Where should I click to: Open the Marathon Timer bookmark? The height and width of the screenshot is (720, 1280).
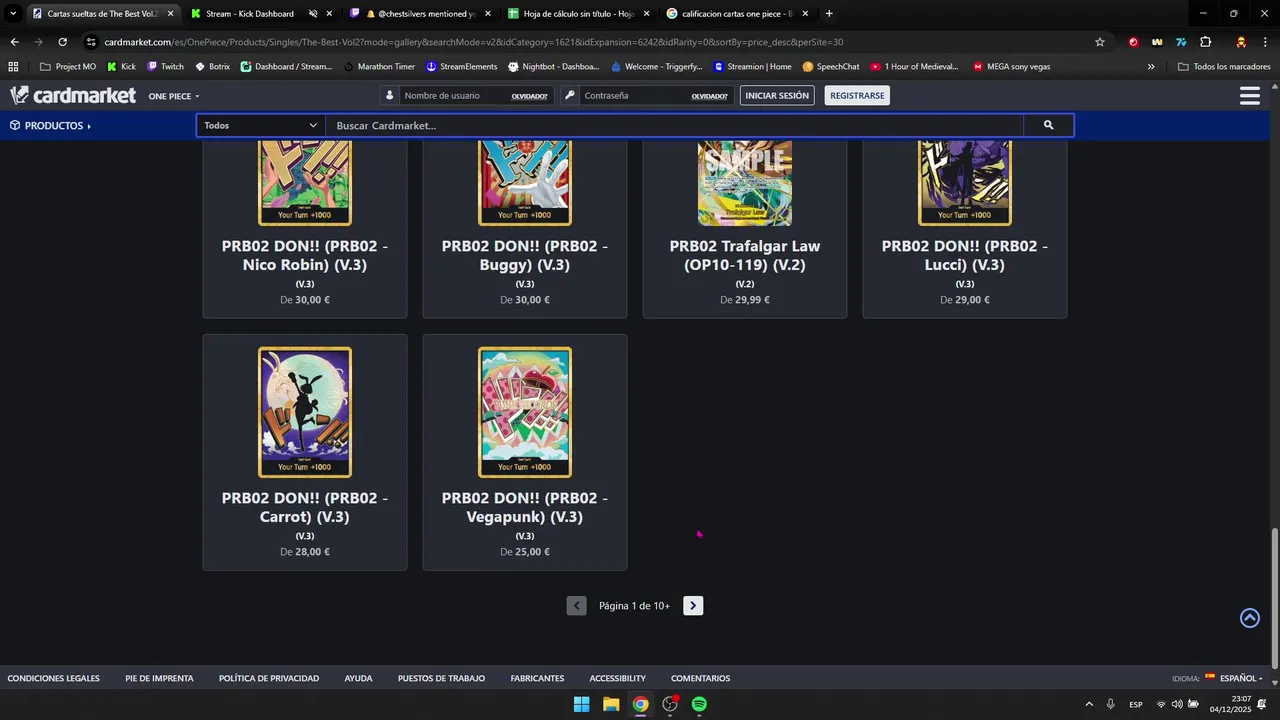[x=378, y=67]
